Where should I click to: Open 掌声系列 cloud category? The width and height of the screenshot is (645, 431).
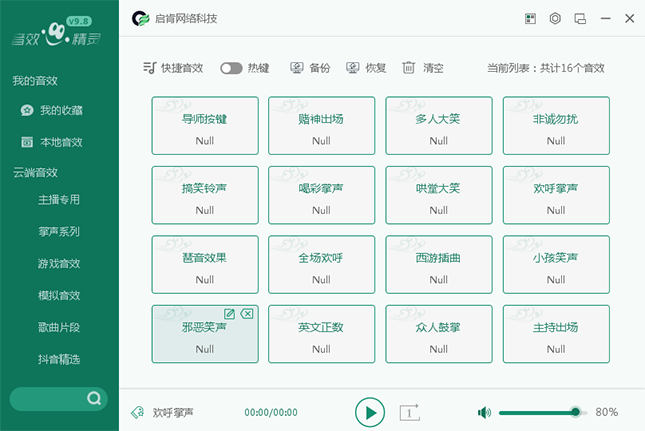pos(59,232)
